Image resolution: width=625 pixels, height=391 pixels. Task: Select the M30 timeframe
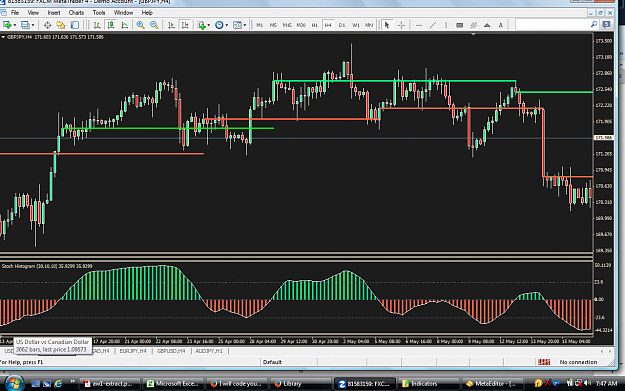pos(301,25)
